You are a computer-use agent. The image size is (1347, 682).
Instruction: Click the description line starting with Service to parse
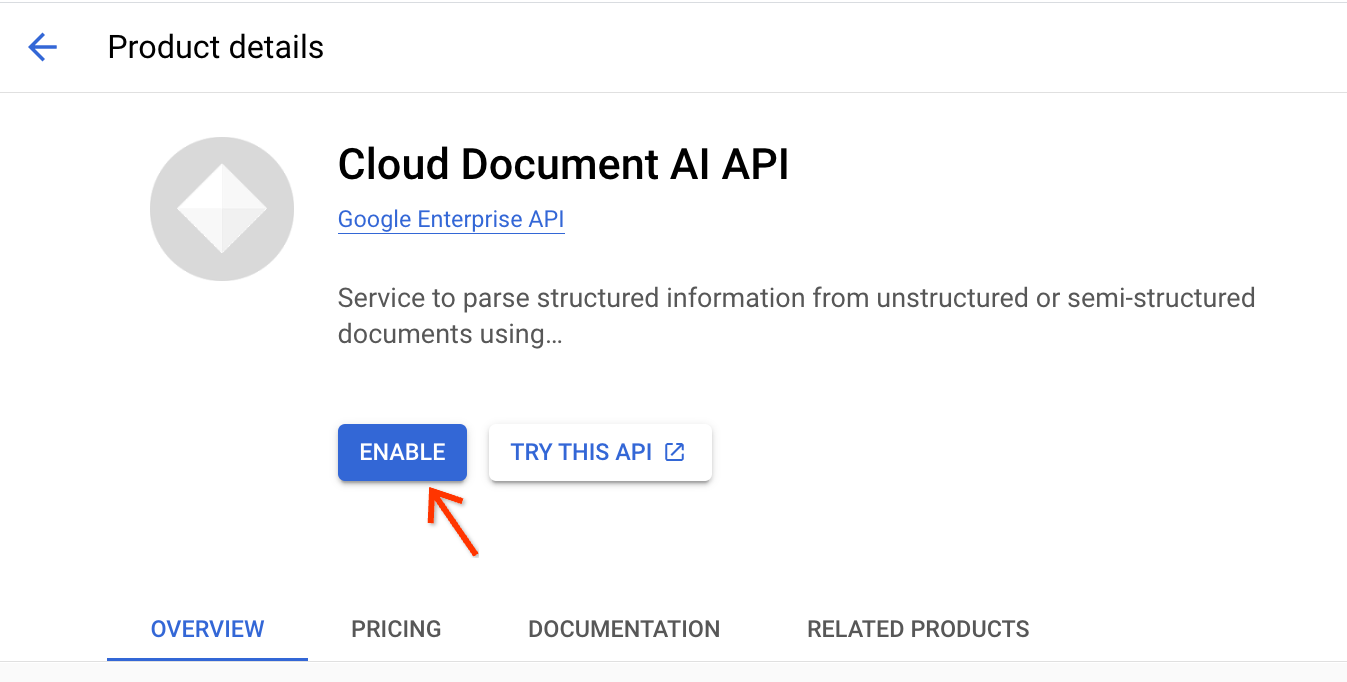tap(796, 298)
